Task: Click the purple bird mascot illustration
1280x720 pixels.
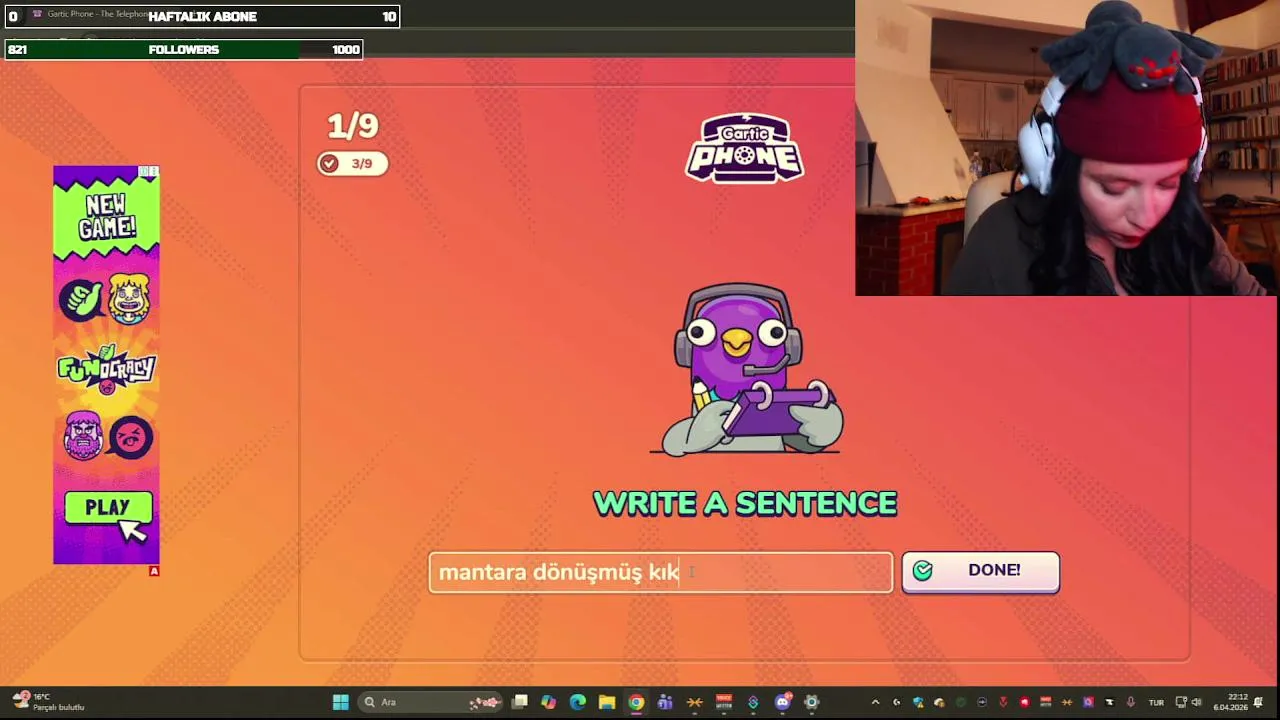Action: 746,370
